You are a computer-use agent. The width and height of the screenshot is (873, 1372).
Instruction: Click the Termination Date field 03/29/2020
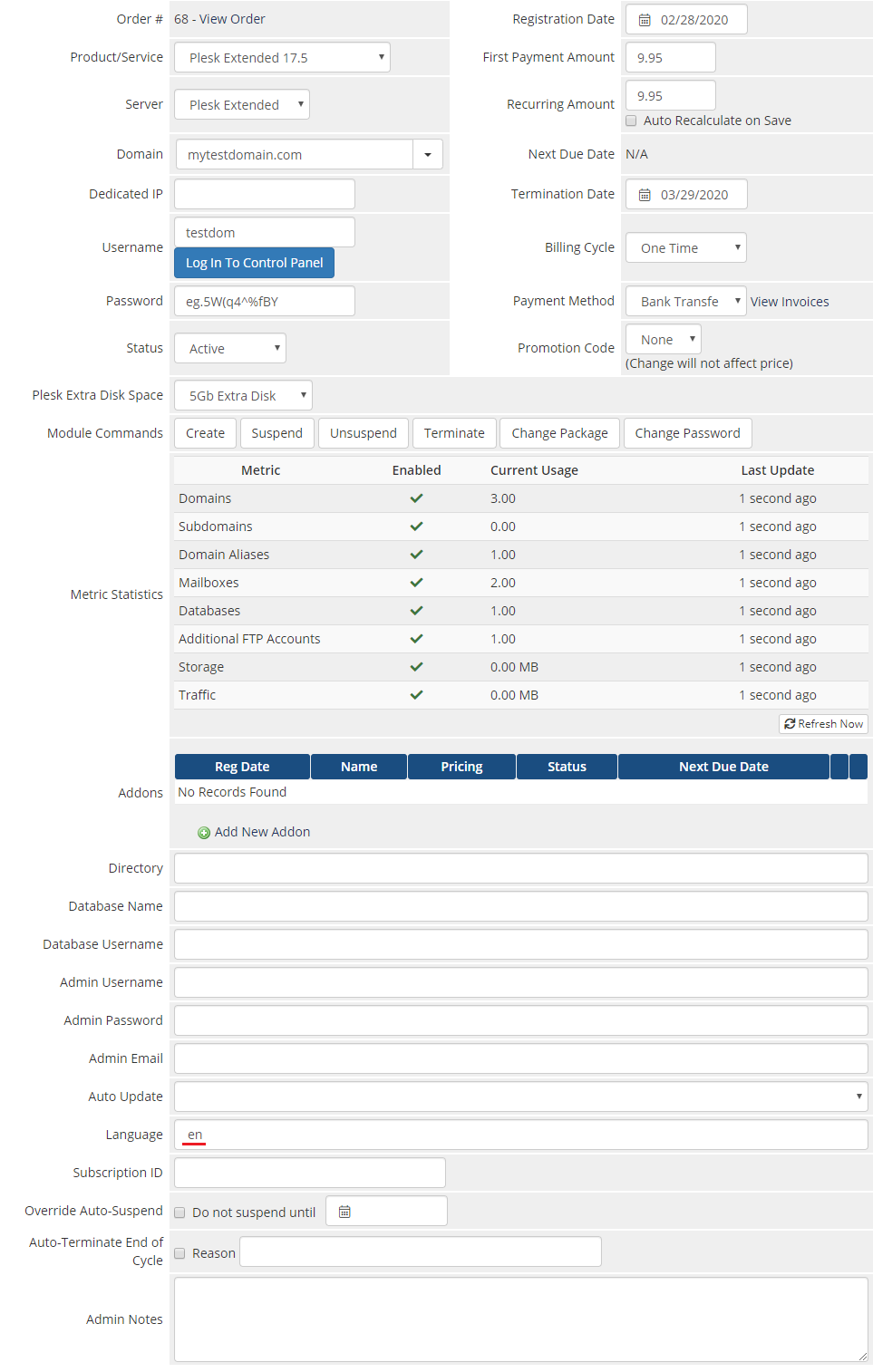[686, 194]
